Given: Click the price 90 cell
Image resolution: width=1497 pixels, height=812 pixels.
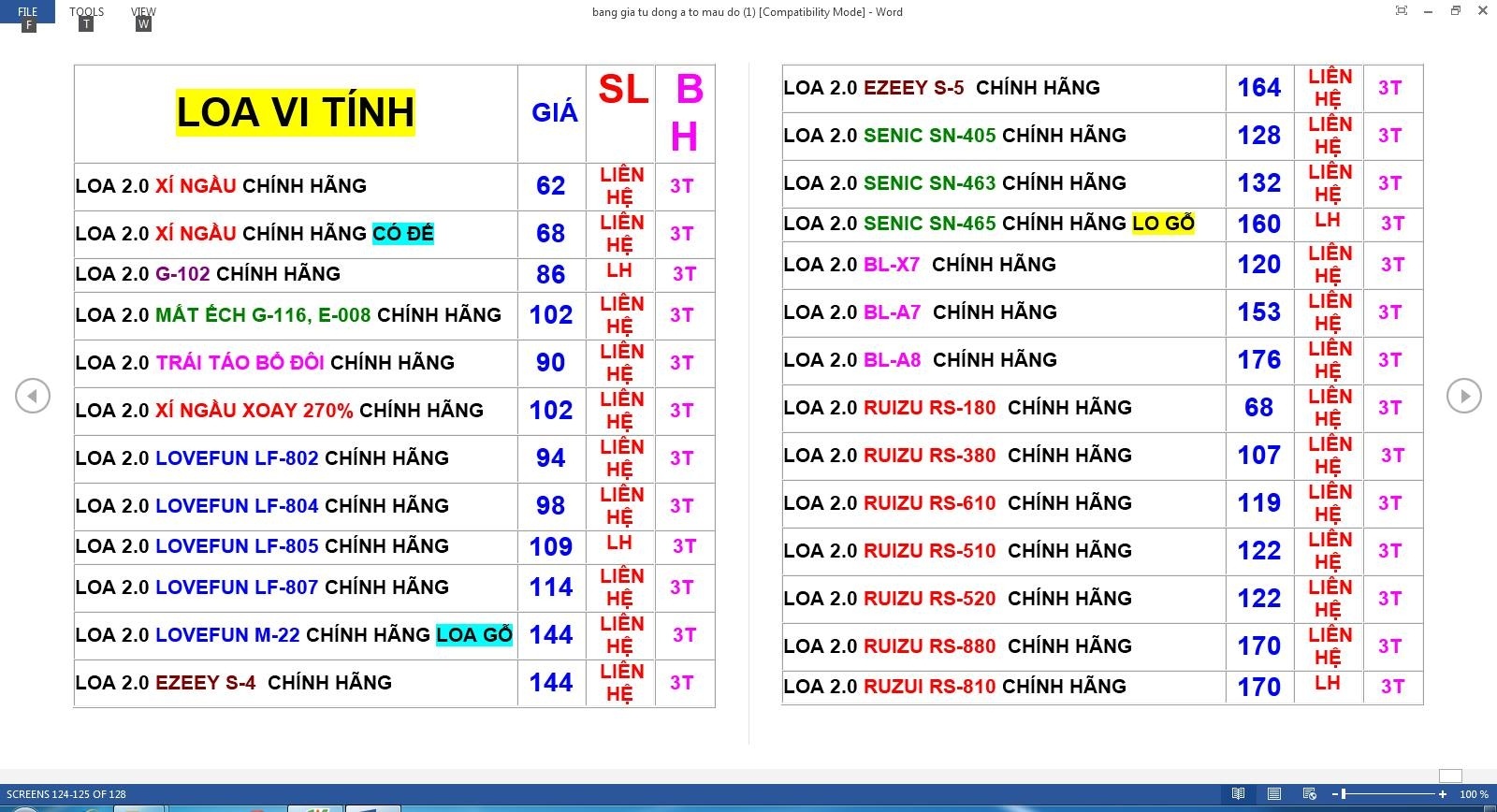Looking at the screenshot, I should [551, 362].
